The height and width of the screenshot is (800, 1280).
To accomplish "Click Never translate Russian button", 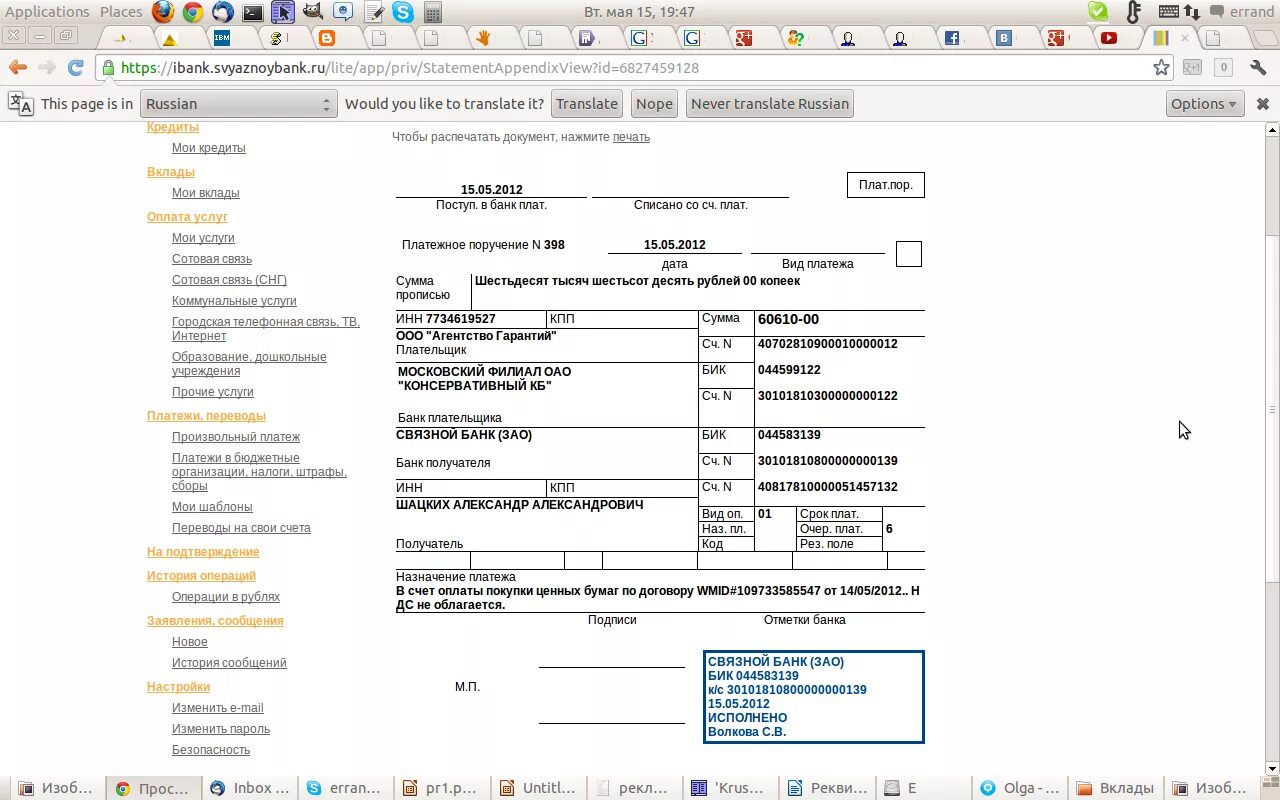I will (770, 104).
